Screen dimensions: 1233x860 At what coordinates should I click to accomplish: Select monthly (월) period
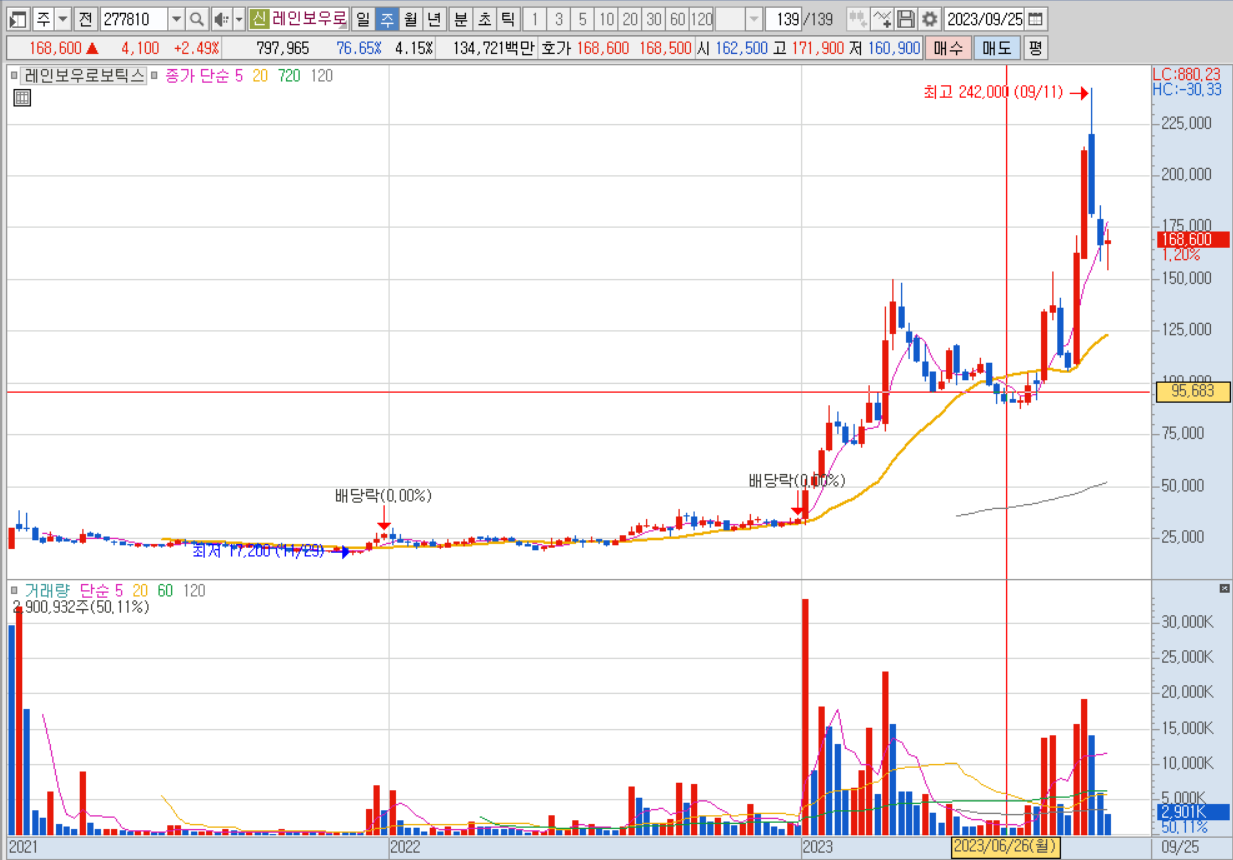[410, 18]
